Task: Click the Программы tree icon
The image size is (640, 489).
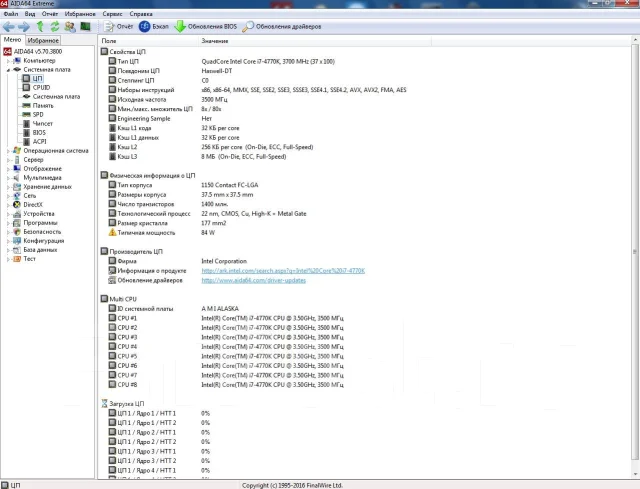Action: [17, 222]
